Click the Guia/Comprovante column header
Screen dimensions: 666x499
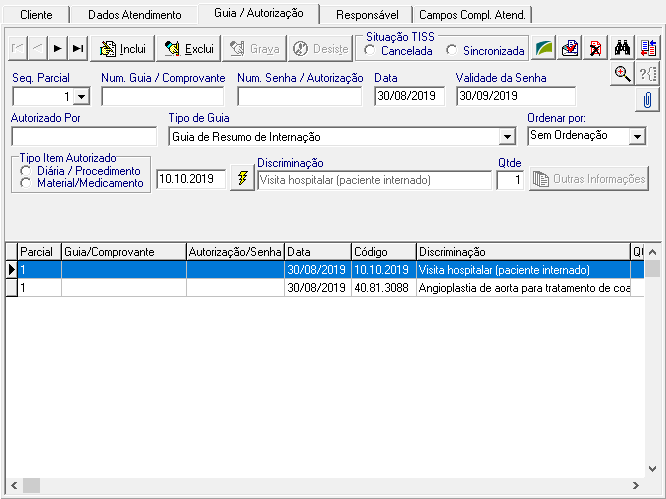click(x=124, y=252)
